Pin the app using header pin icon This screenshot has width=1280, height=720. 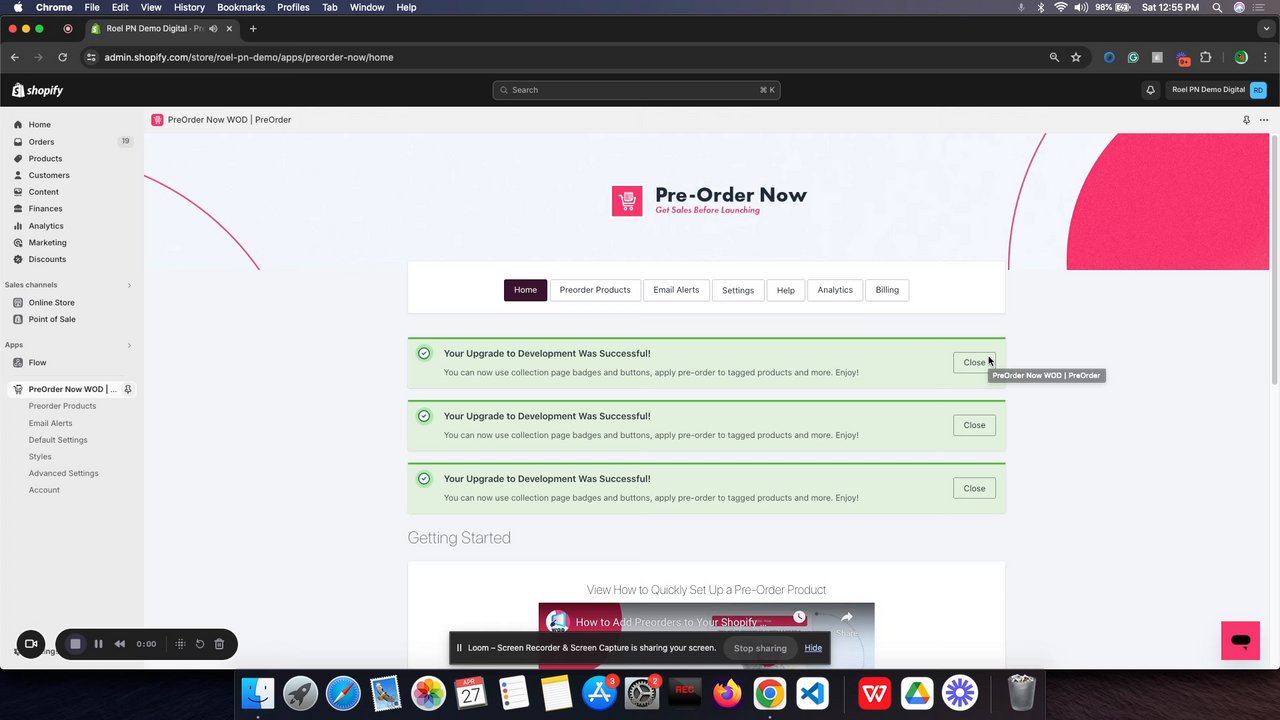click(x=1246, y=120)
